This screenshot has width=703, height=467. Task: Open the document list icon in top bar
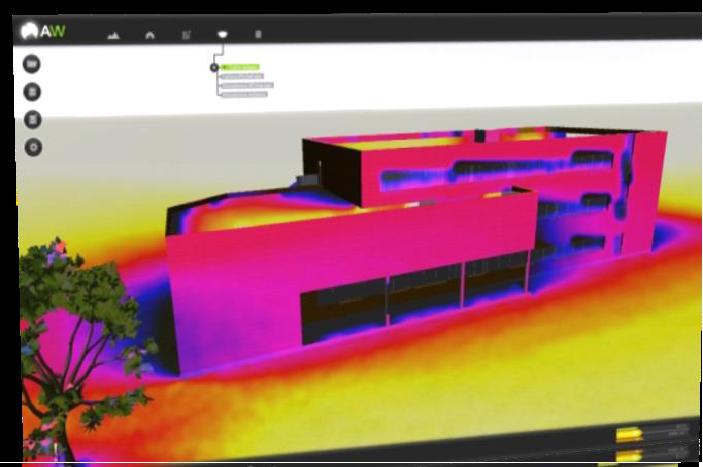coord(258,35)
